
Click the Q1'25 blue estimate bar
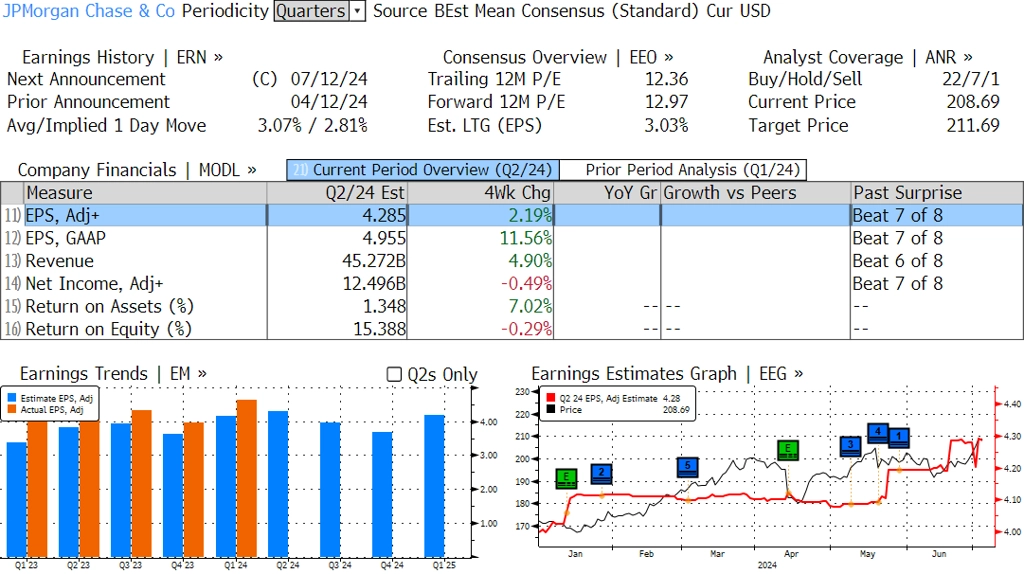pos(434,486)
